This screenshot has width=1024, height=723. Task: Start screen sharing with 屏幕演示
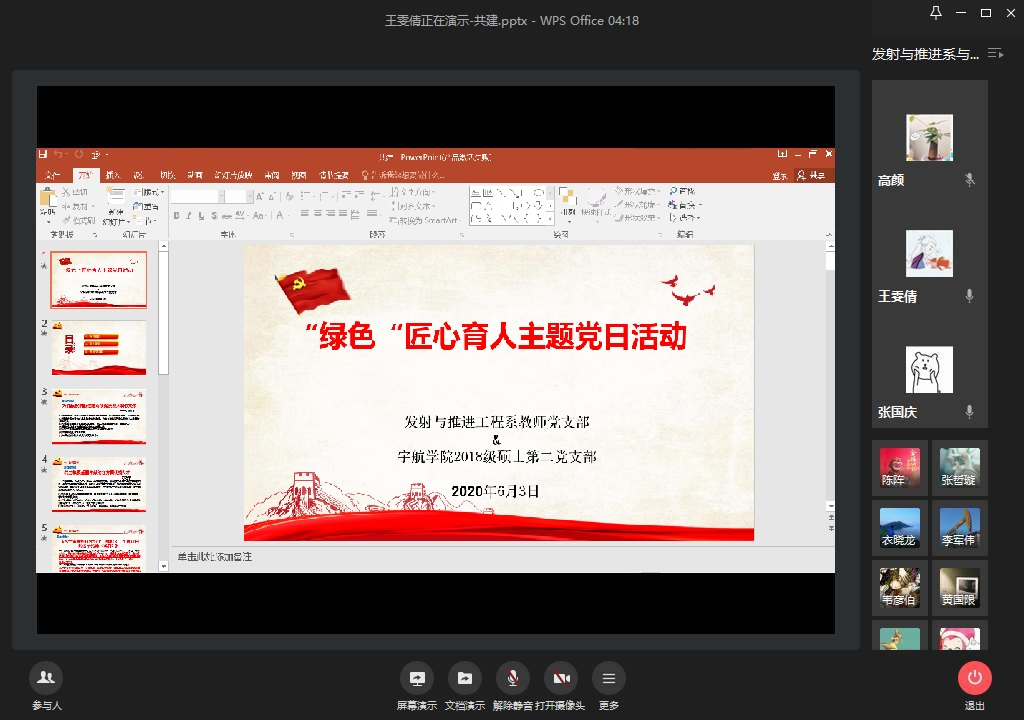pos(417,678)
